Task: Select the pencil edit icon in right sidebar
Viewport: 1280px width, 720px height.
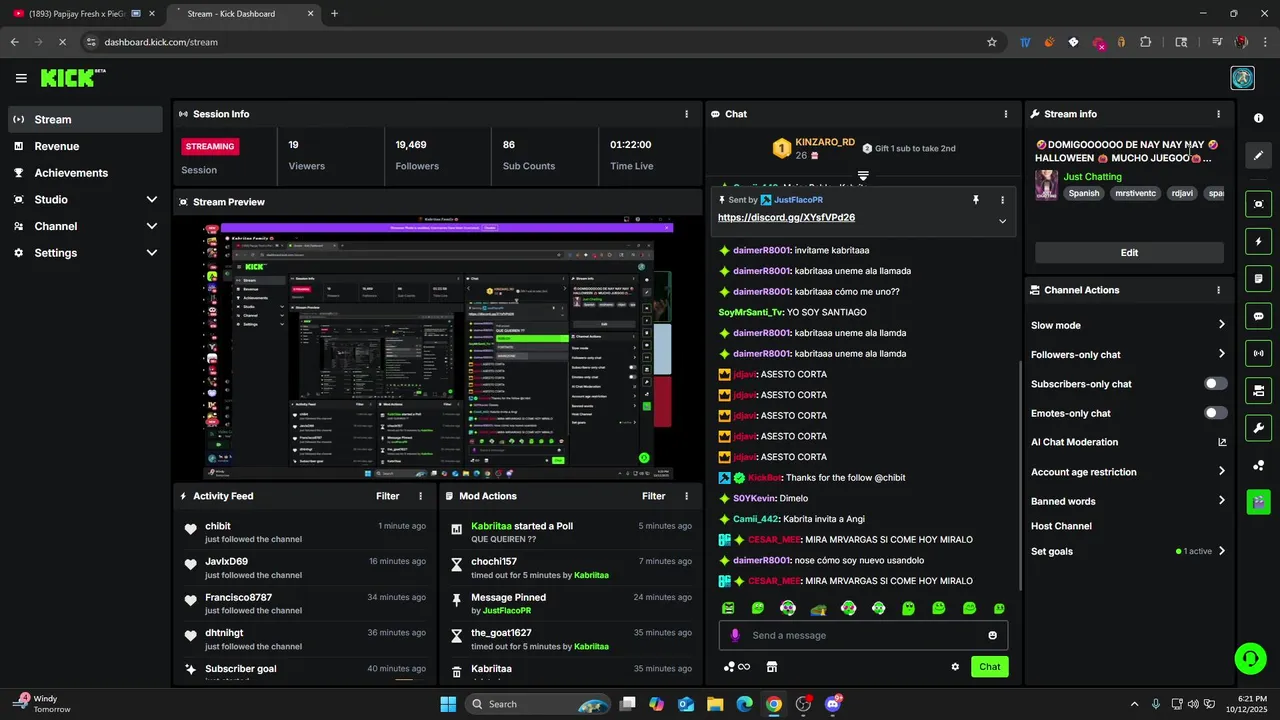Action: pyautogui.click(x=1258, y=155)
